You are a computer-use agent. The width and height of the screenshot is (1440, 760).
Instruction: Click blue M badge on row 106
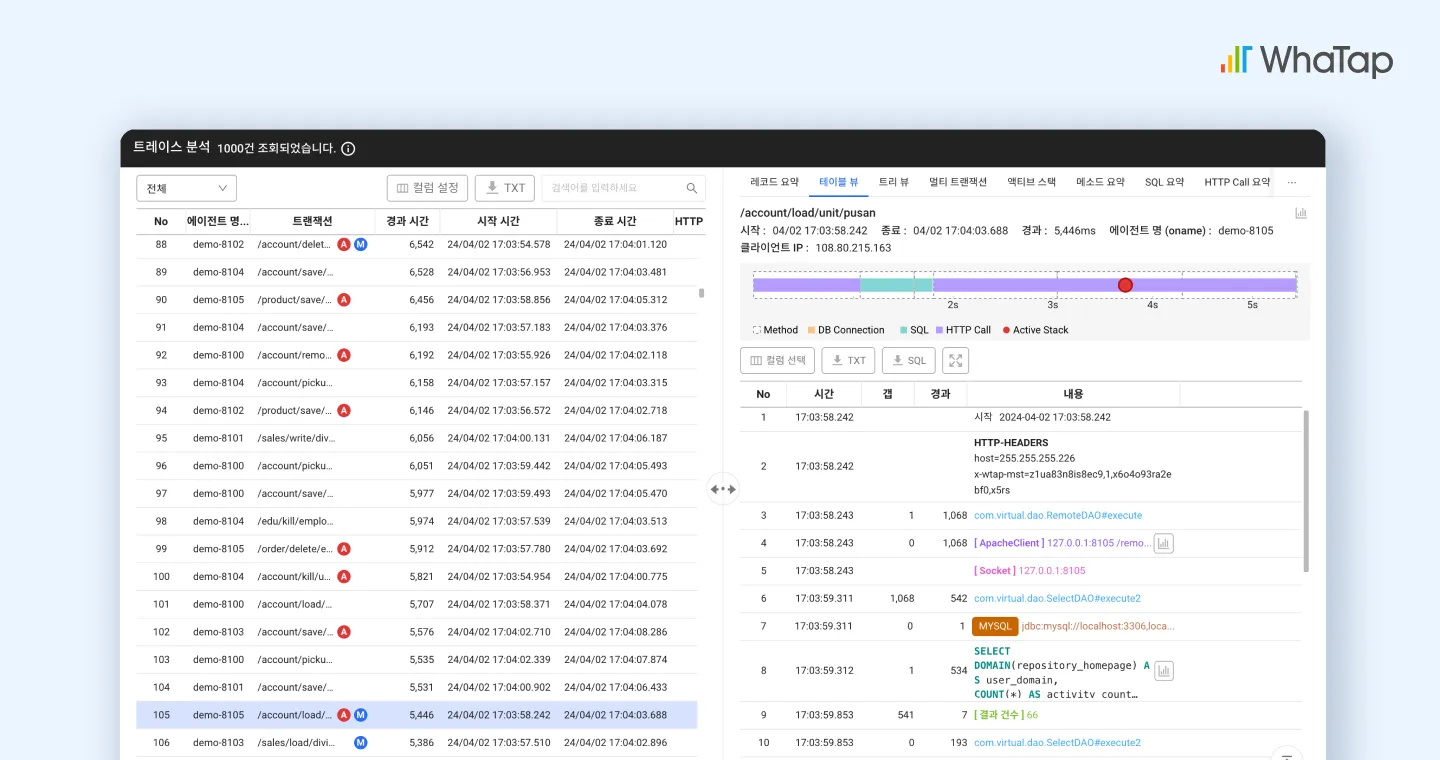(x=361, y=742)
